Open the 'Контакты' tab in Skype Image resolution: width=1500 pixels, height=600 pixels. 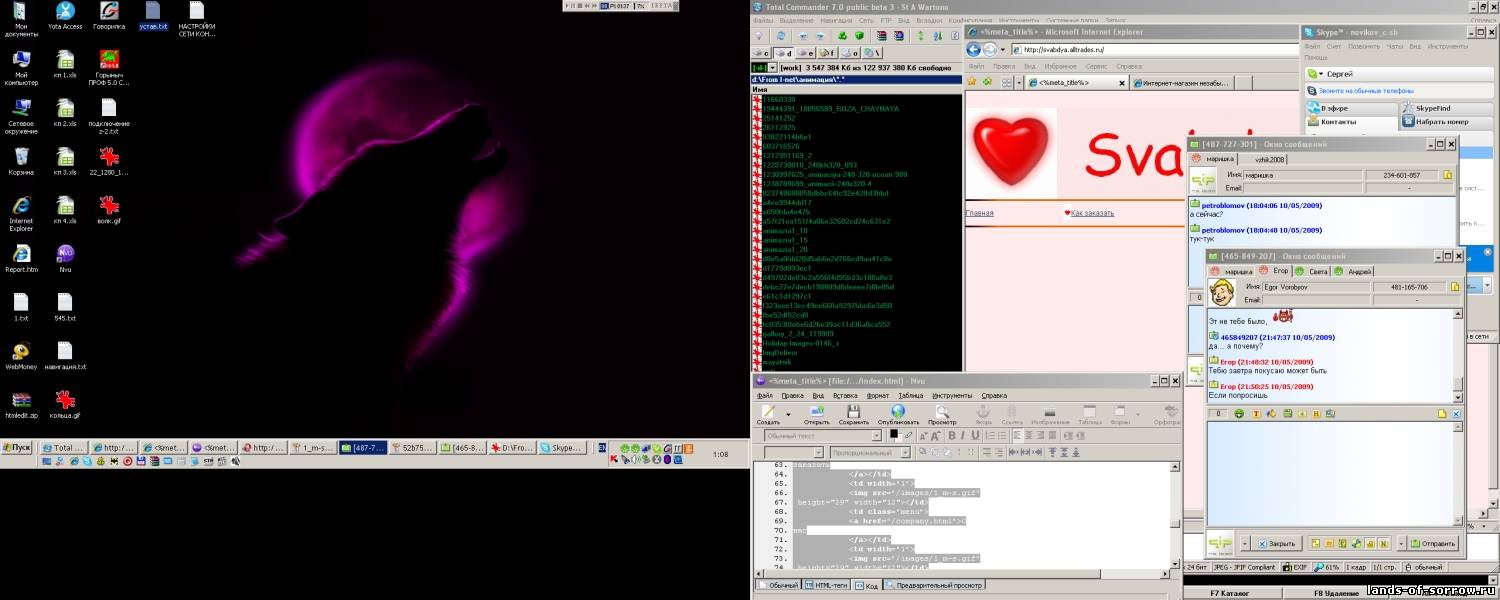(1351, 122)
